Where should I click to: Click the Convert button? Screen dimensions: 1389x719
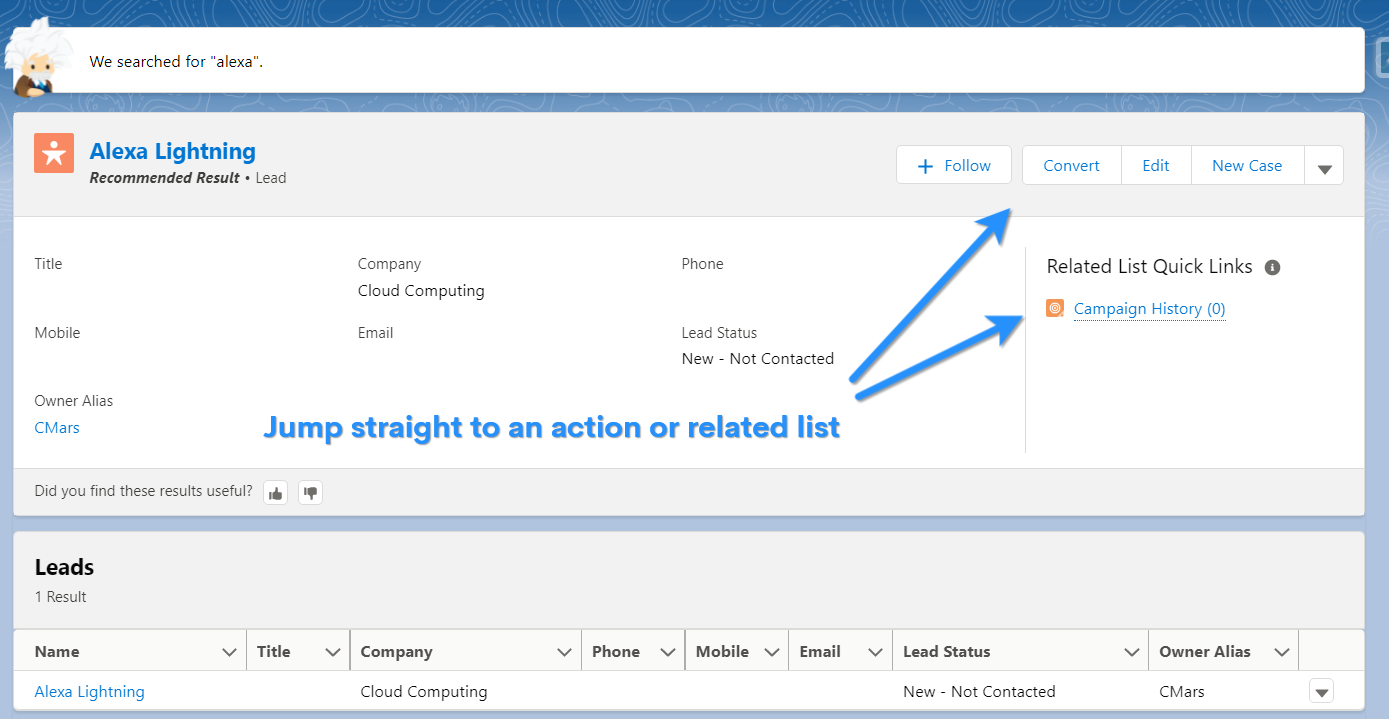1071,165
